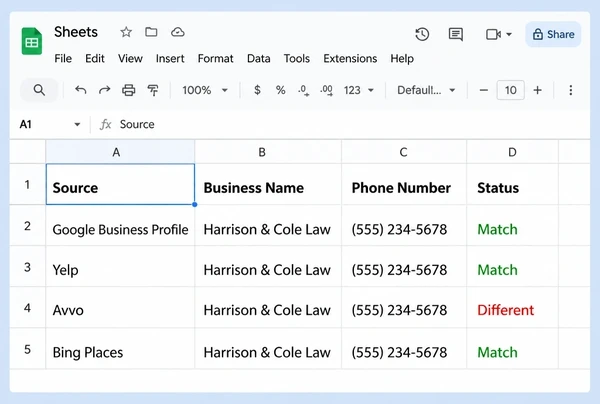Select row 3 header
The height and width of the screenshot is (404, 600).
(x=28, y=266)
